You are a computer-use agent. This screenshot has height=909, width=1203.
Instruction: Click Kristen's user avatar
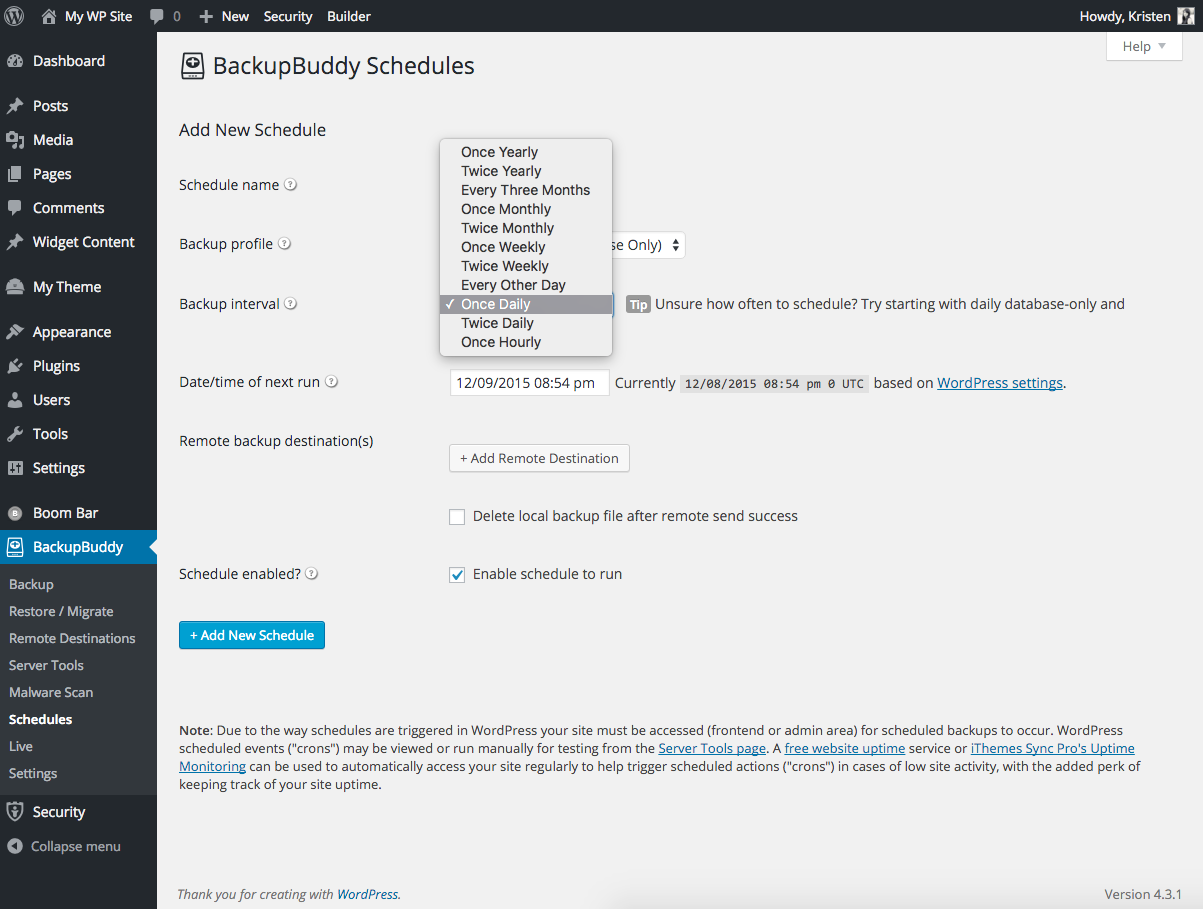coord(1185,16)
